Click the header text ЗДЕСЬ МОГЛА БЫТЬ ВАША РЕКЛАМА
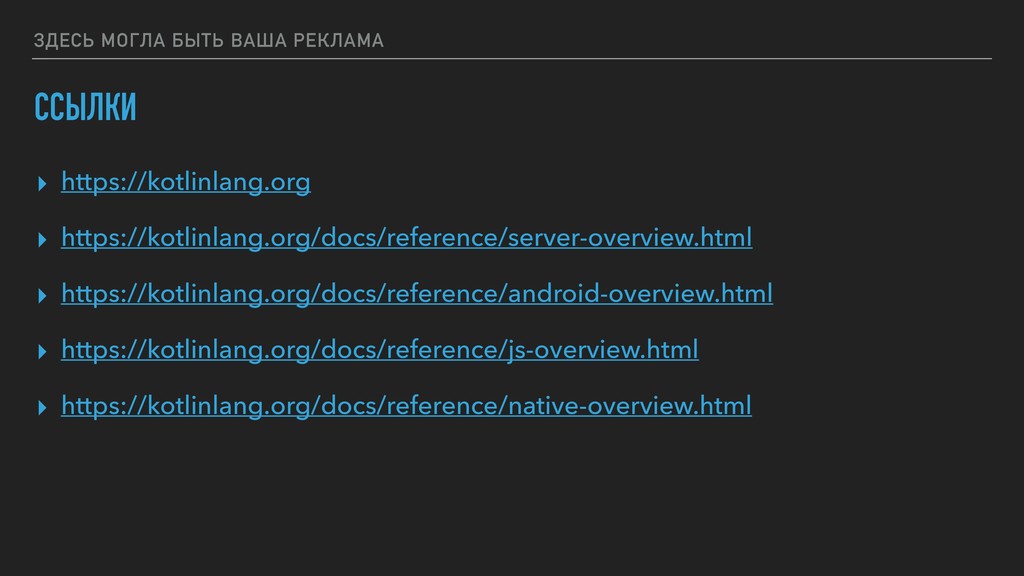The height and width of the screenshot is (576, 1024). click(x=207, y=41)
